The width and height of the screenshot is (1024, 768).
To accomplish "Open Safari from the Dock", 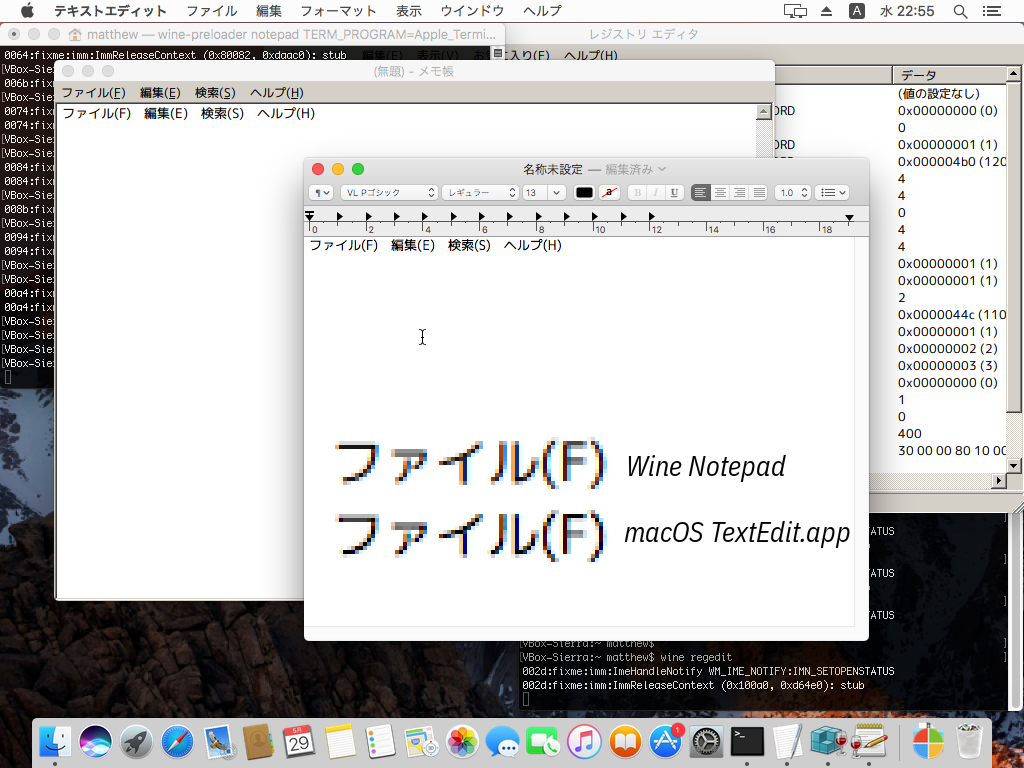I will pyautogui.click(x=177, y=741).
